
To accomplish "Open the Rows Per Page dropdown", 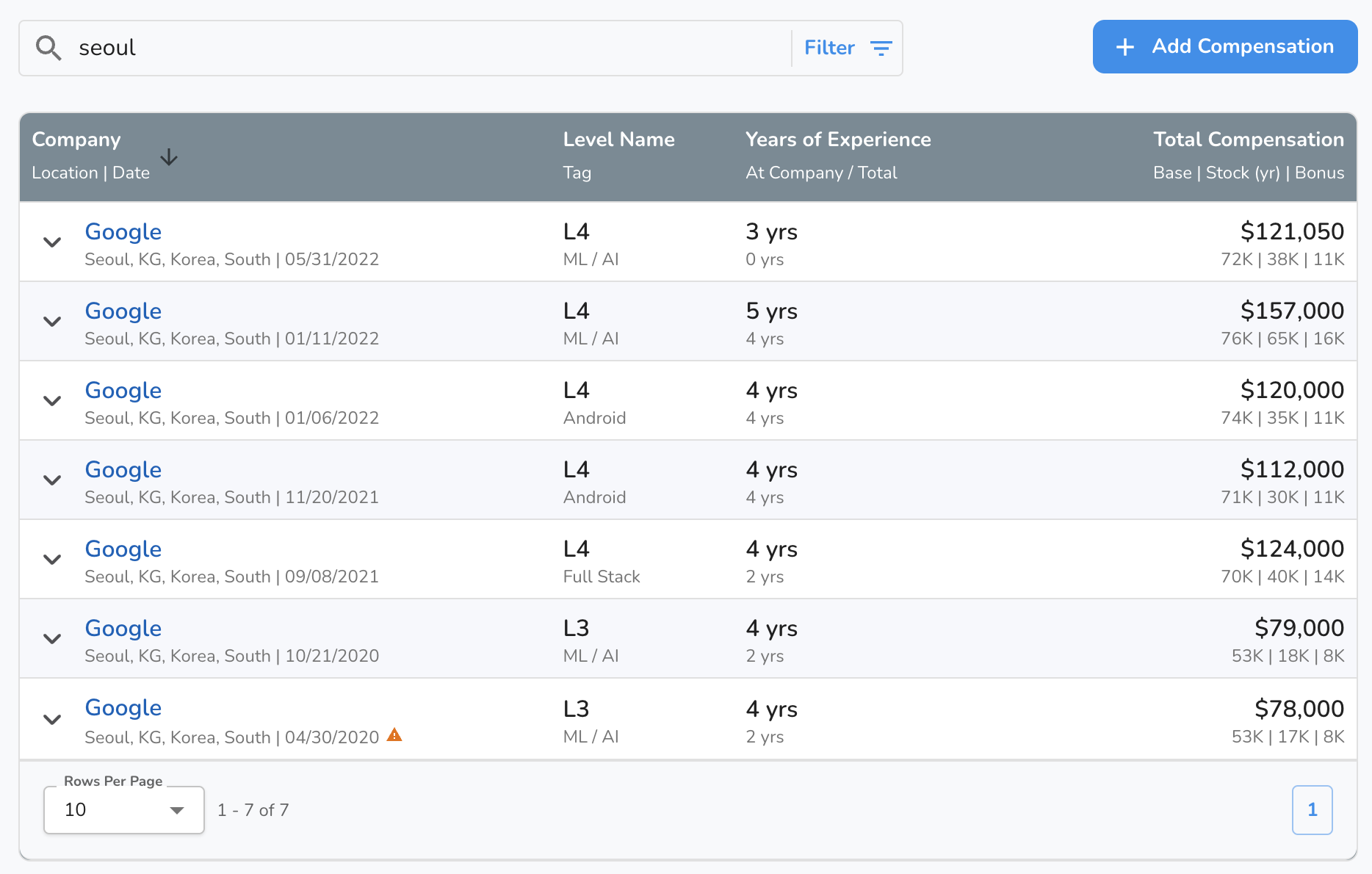I will 124,810.
